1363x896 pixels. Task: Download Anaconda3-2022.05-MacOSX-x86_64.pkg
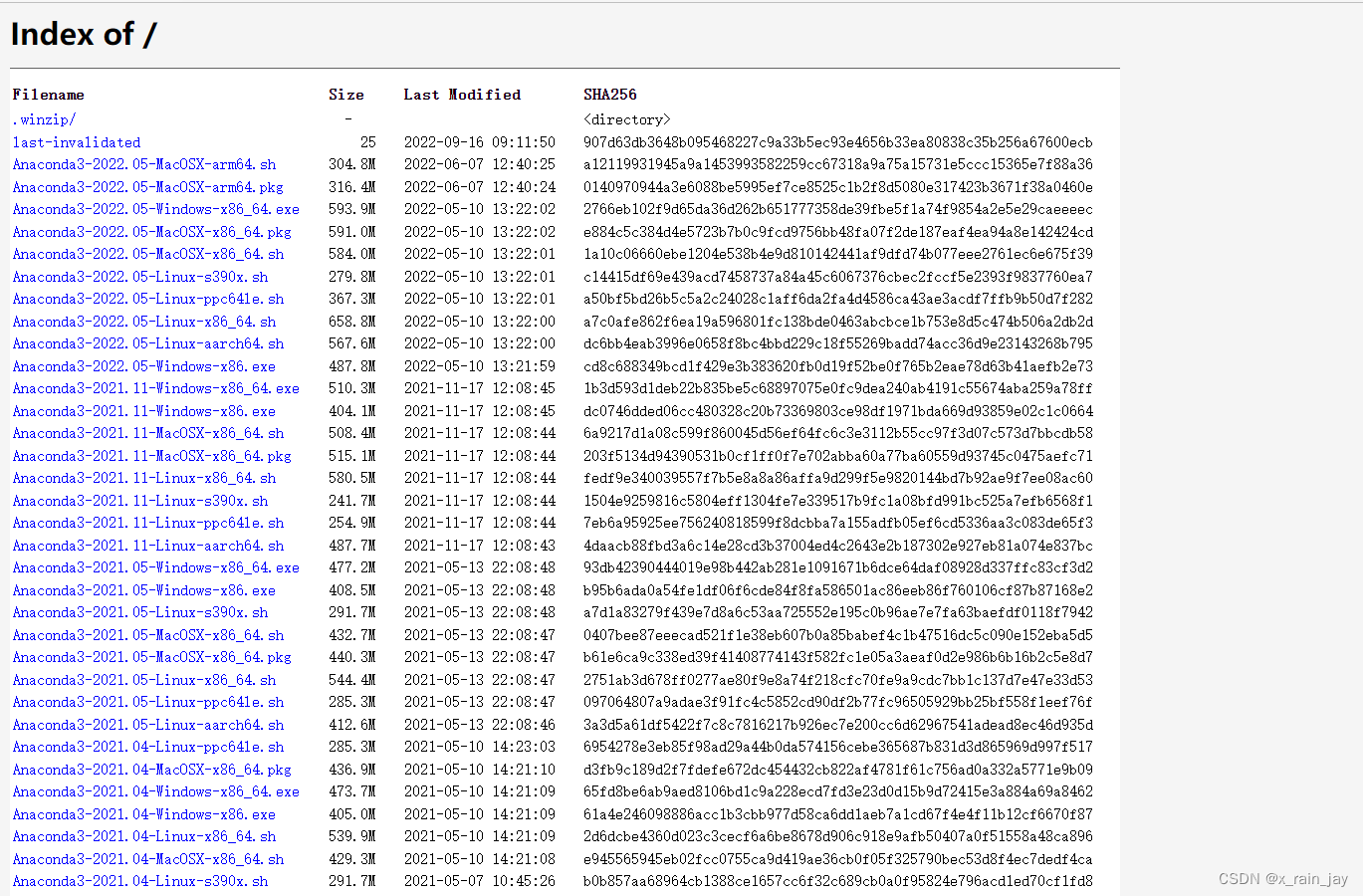click(152, 232)
